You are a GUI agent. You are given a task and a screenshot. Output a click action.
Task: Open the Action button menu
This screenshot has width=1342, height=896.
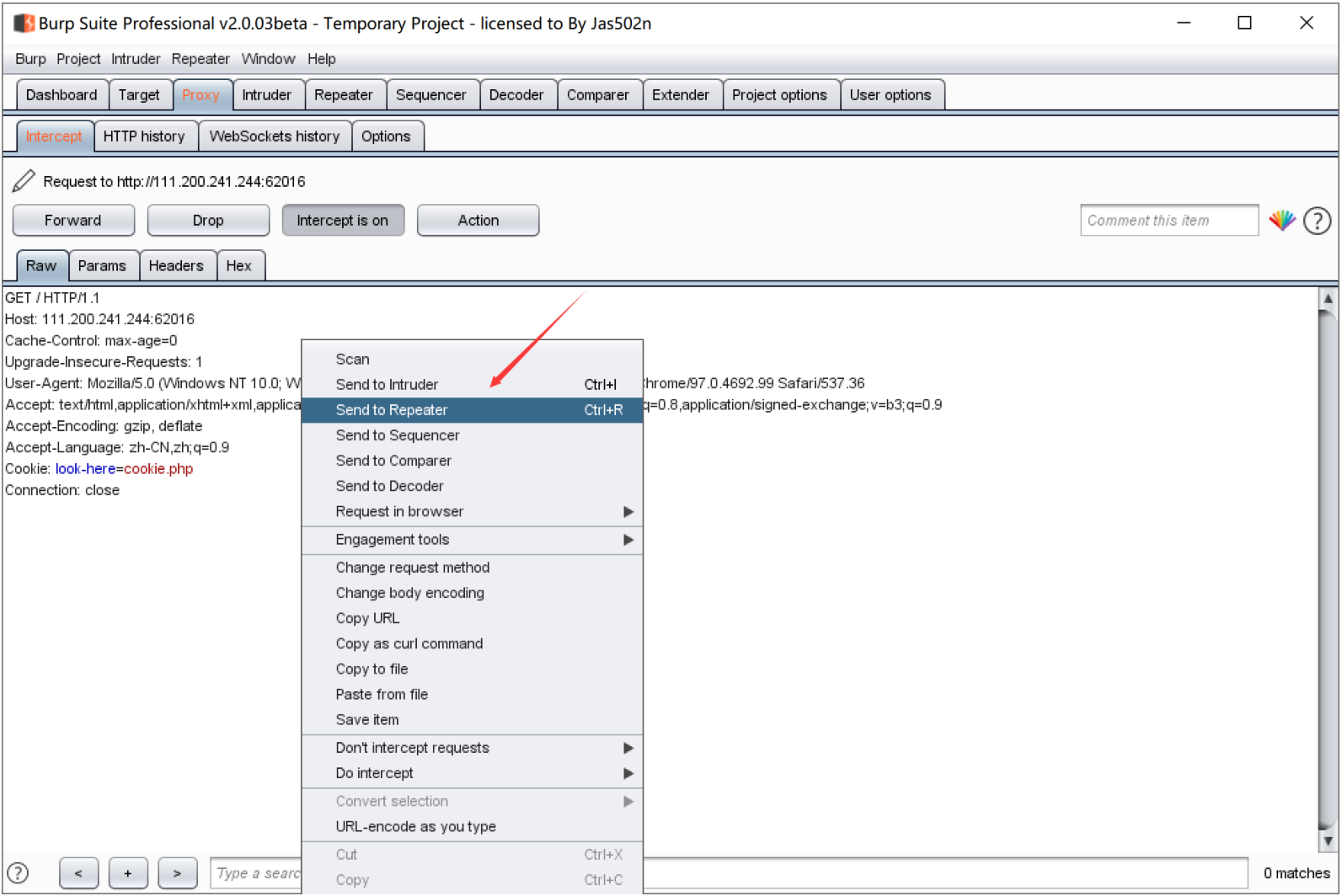[478, 221]
